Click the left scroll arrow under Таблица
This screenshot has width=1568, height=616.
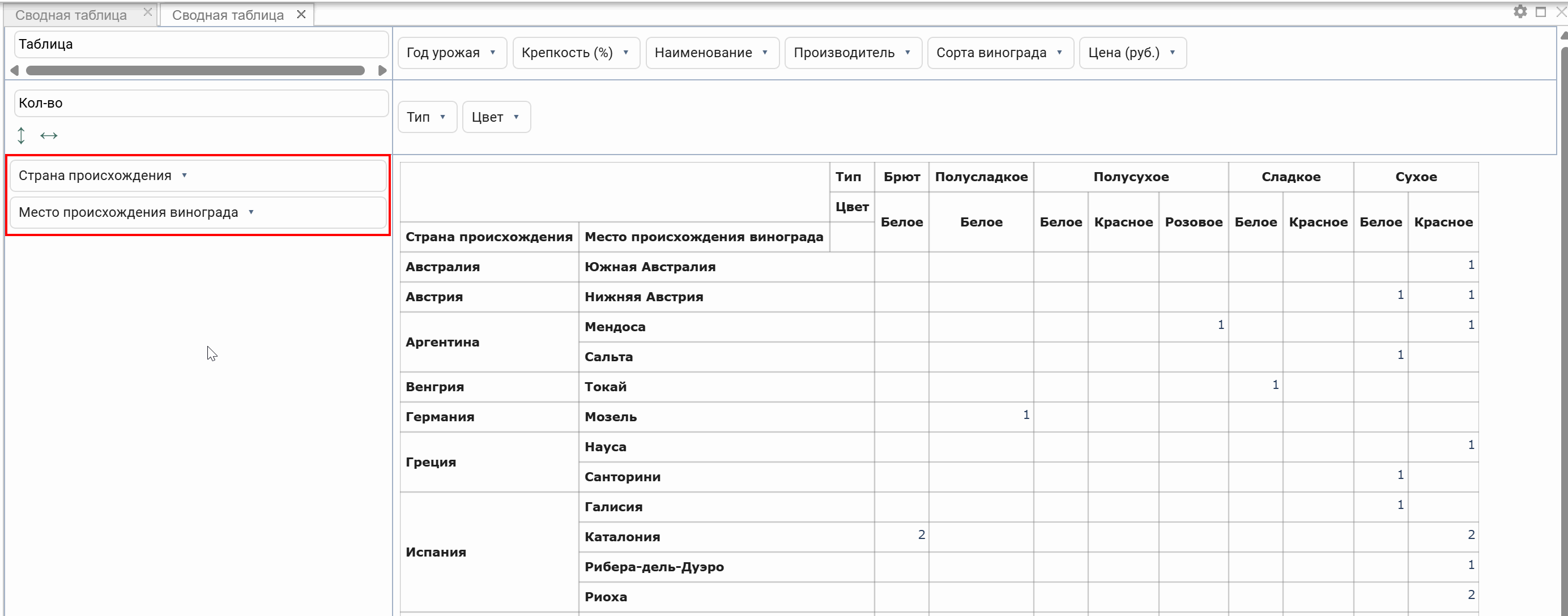[x=15, y=71]
